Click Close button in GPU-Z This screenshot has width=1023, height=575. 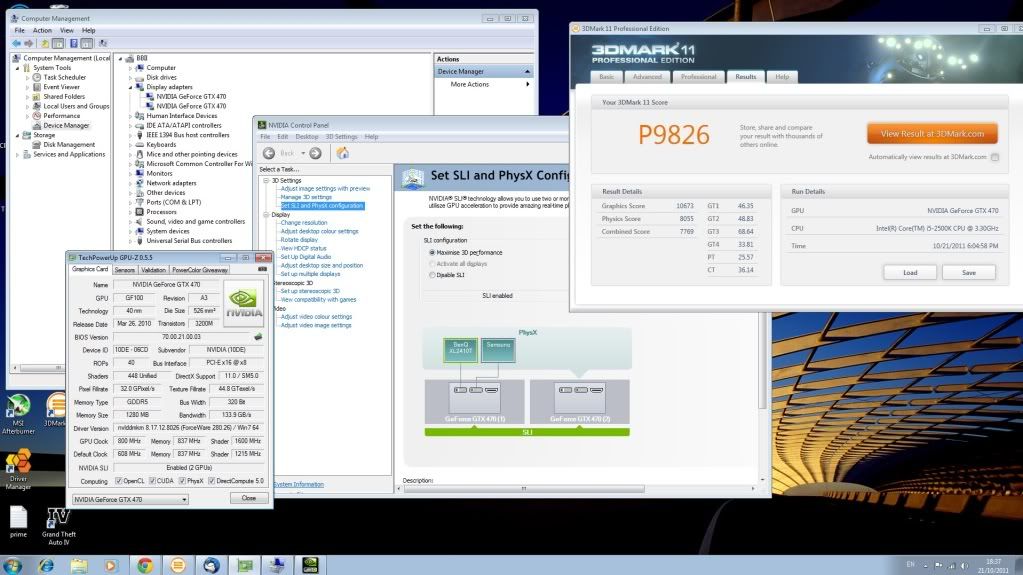249,498
